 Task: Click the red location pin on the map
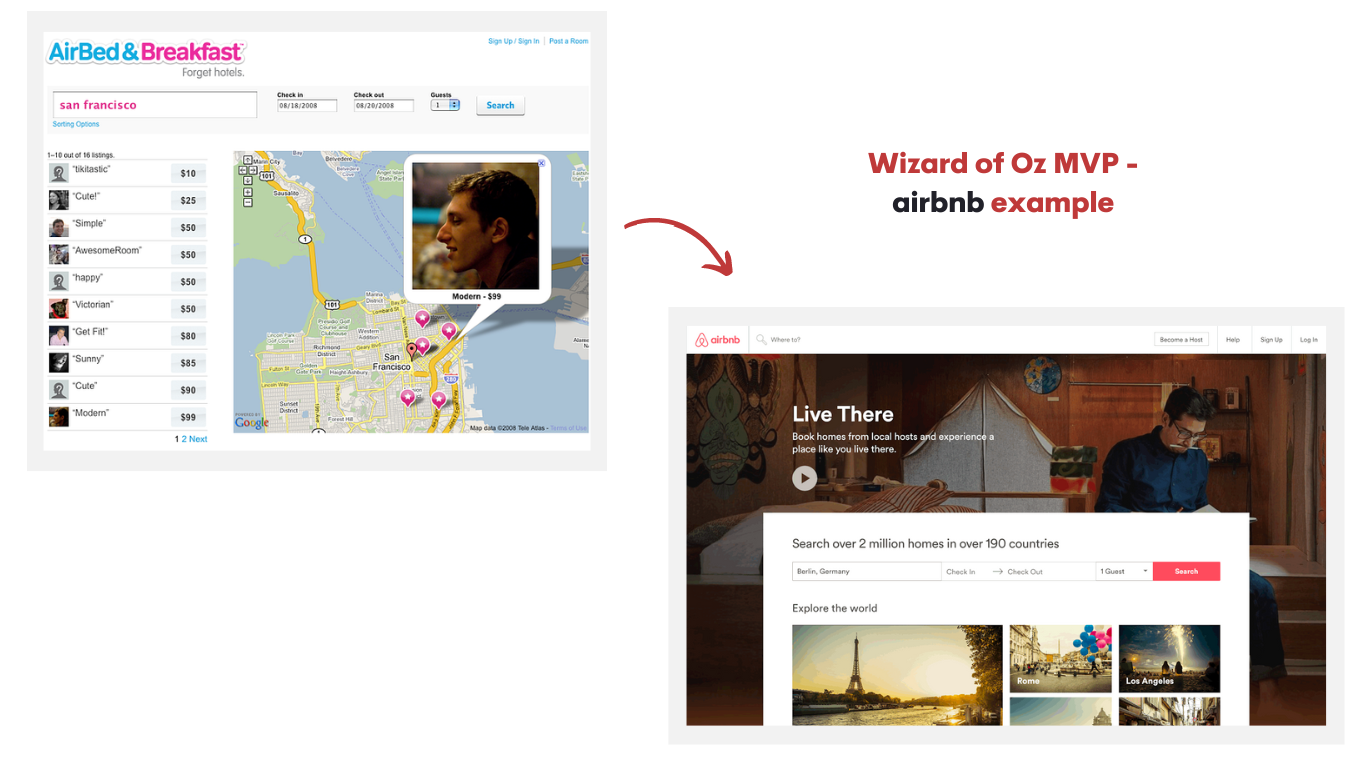click(411, 351)
